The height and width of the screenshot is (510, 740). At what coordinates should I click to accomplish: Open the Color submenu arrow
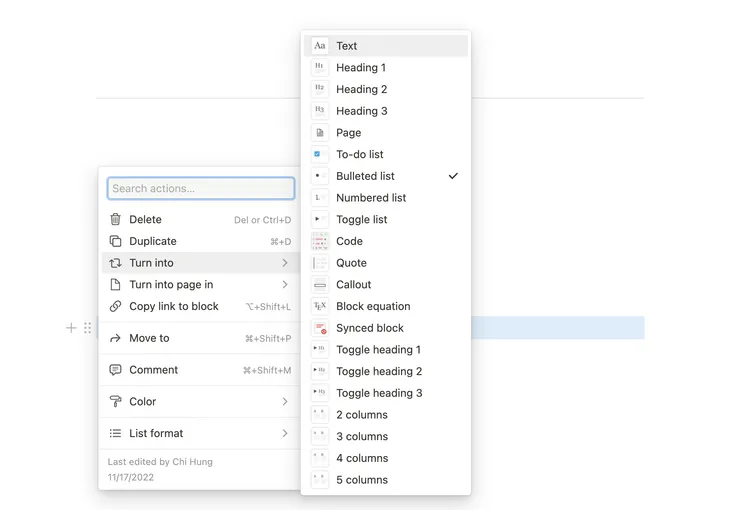(285, 402)
